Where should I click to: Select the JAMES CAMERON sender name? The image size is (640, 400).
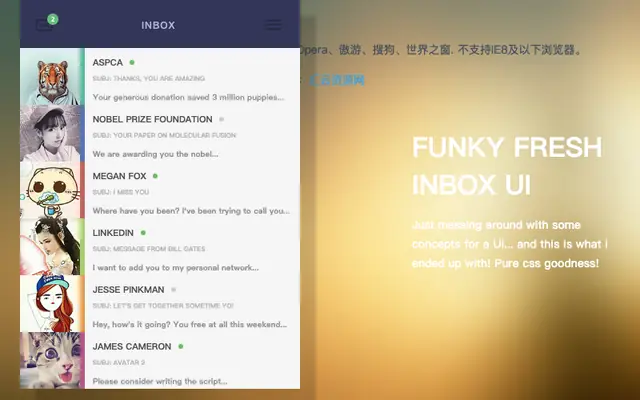point(132,346)
